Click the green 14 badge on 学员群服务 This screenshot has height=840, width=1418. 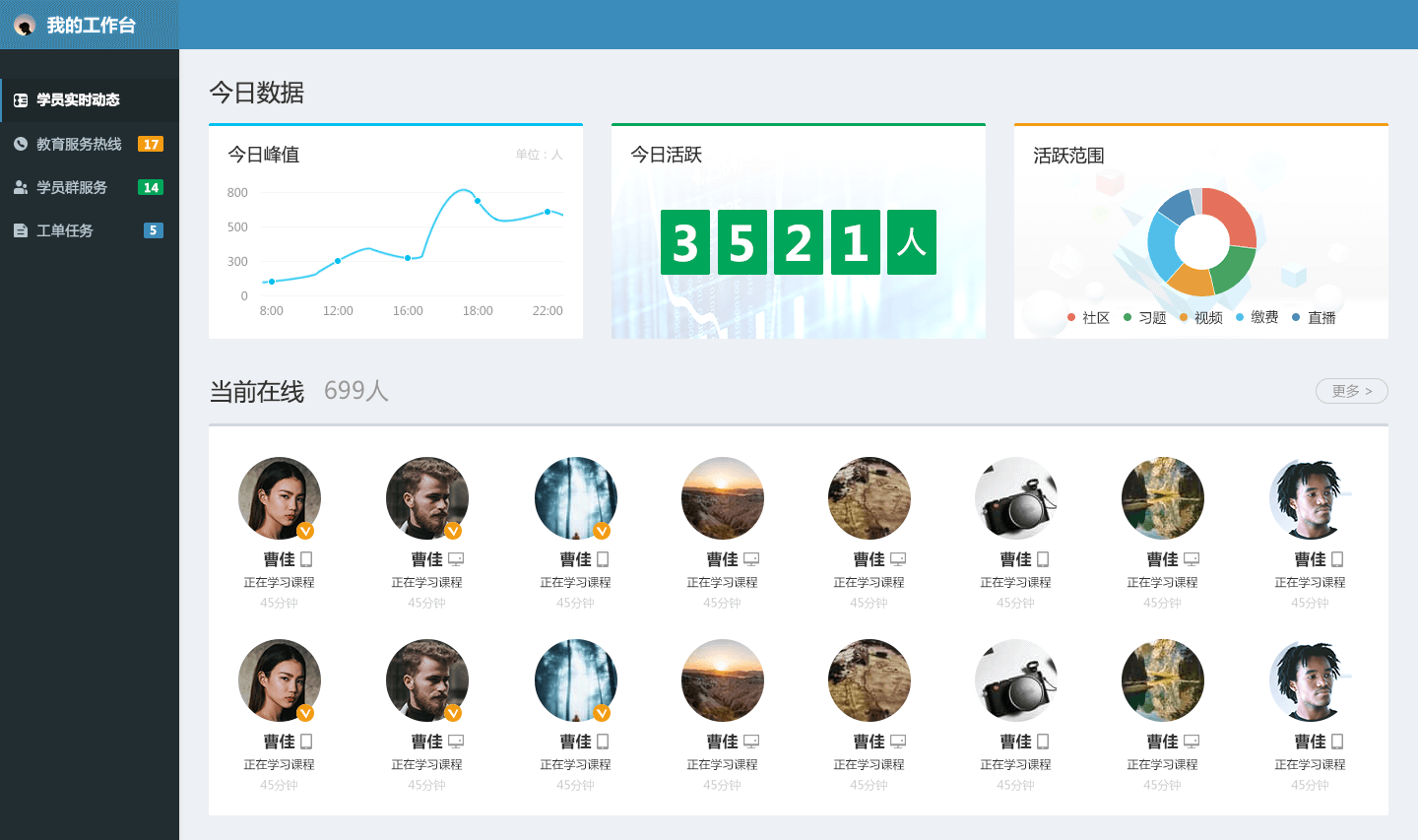151,187
